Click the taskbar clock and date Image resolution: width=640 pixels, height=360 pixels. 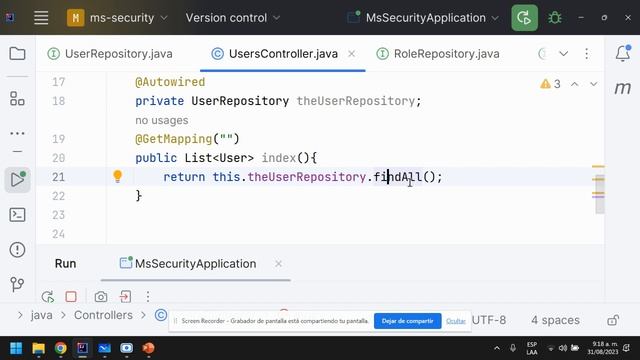tap(602, 348)
